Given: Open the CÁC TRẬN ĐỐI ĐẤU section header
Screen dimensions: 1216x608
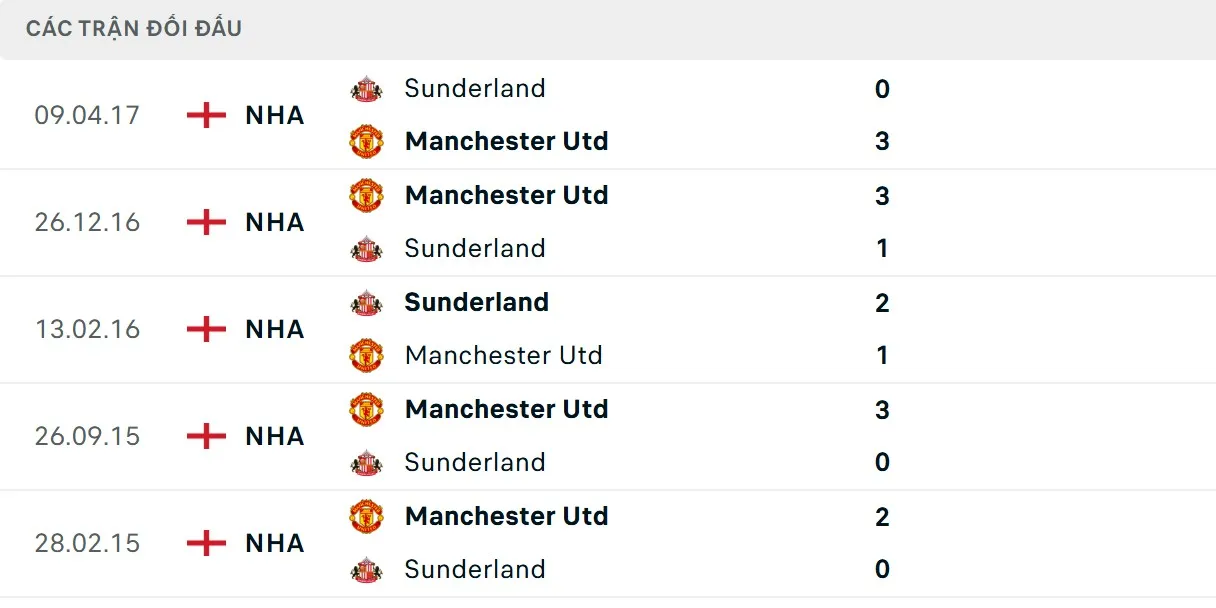Looking at the screenshot, I should click(x=133, y=28).
